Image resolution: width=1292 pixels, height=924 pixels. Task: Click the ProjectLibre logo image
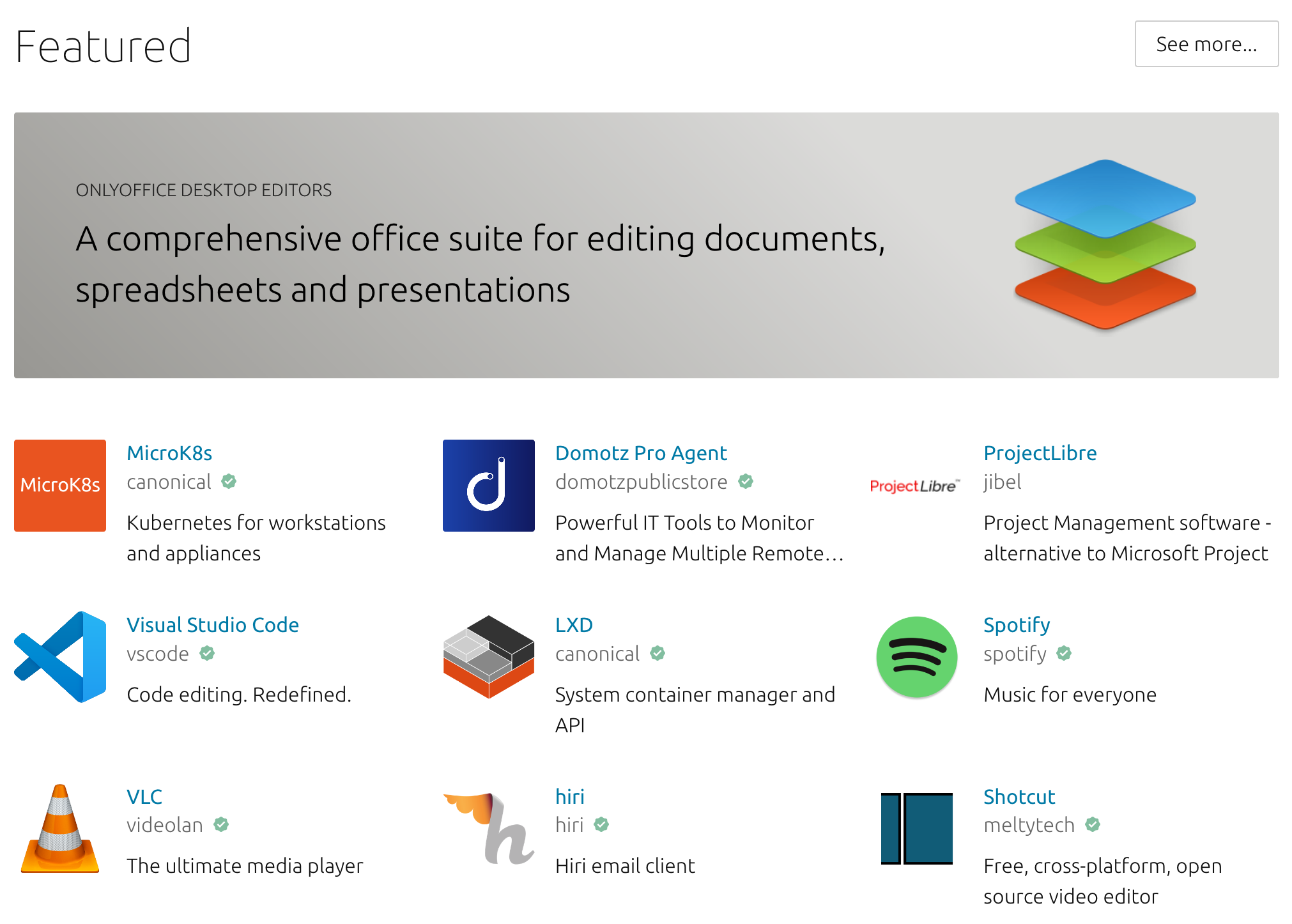coord(914,486)
